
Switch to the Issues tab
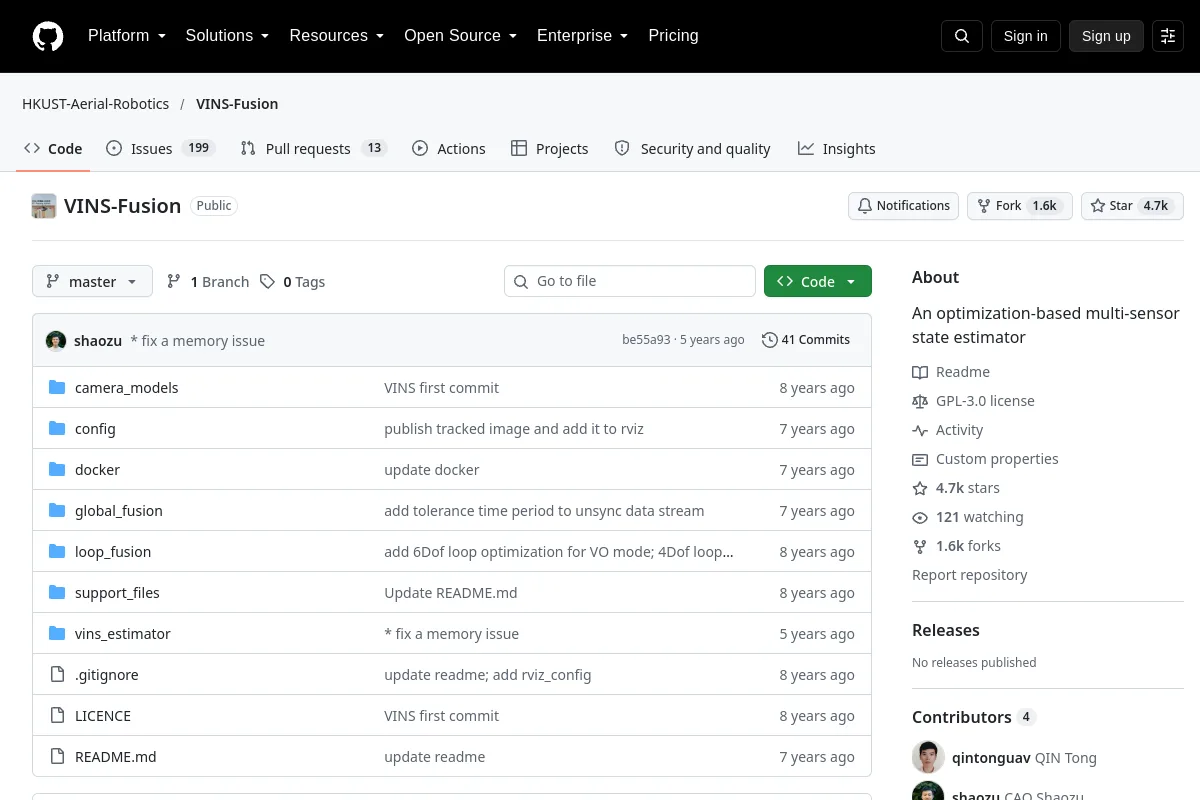(160, 148)
